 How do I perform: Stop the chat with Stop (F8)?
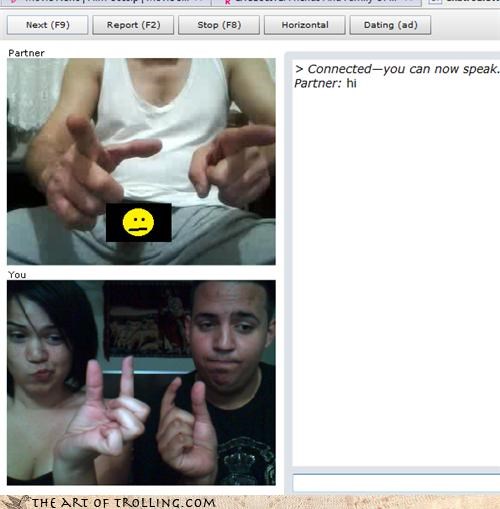coord(219,25)
